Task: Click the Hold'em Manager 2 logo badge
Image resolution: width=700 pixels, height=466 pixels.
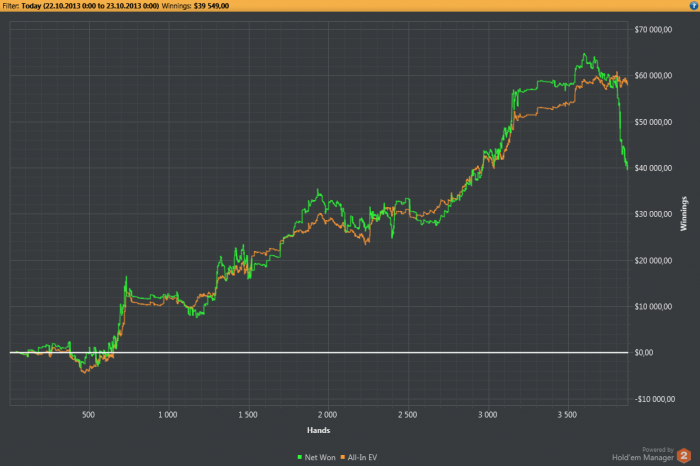Action: click(x=684, y=456)
